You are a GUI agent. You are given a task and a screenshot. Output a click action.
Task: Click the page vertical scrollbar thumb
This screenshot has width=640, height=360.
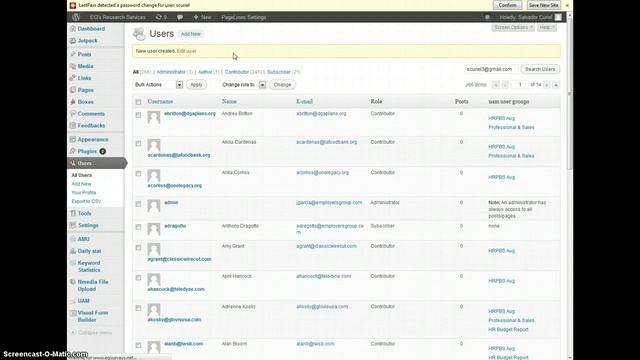[570, 94]
